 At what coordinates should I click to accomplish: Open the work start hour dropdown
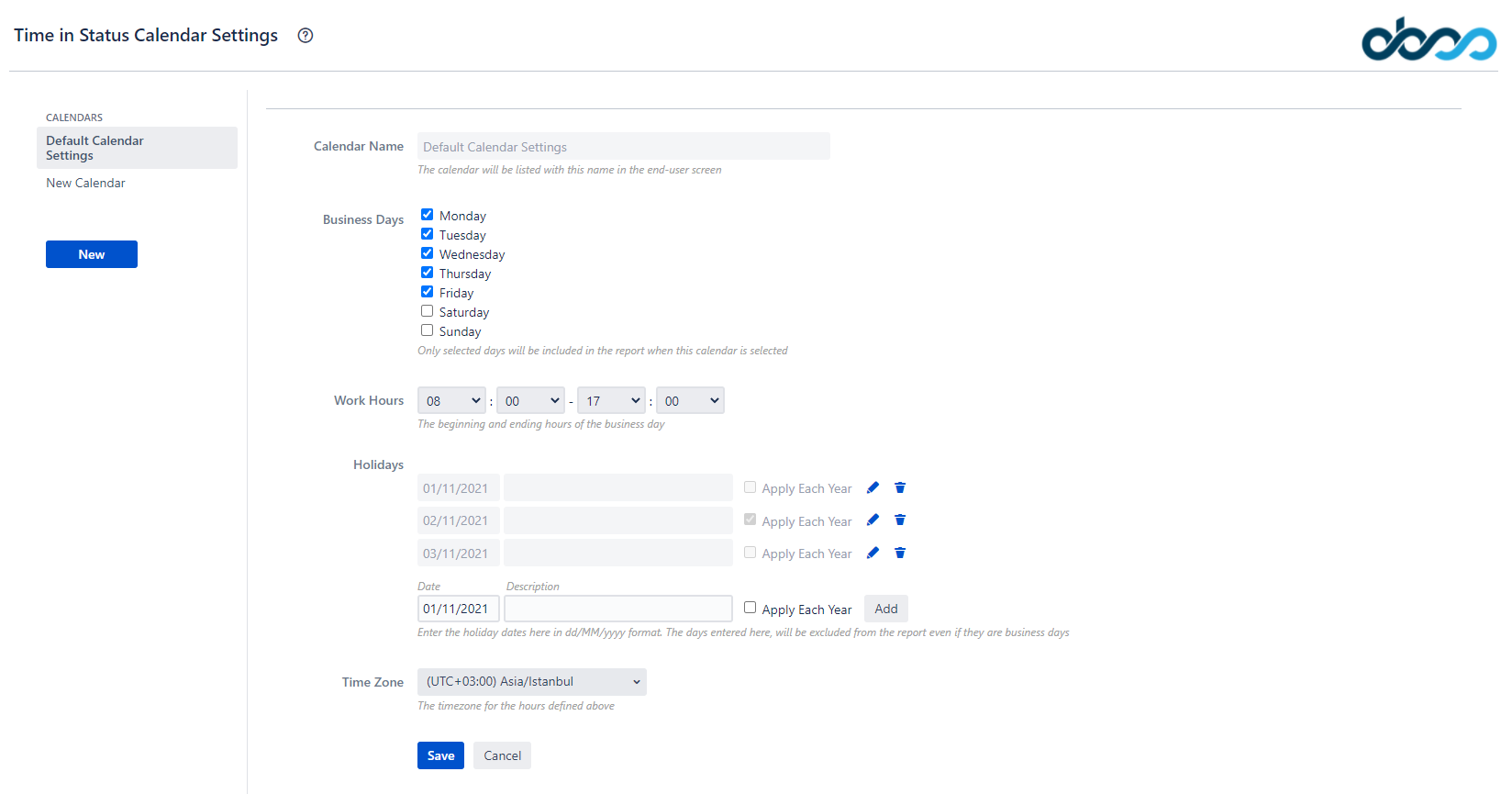(451, 401)
